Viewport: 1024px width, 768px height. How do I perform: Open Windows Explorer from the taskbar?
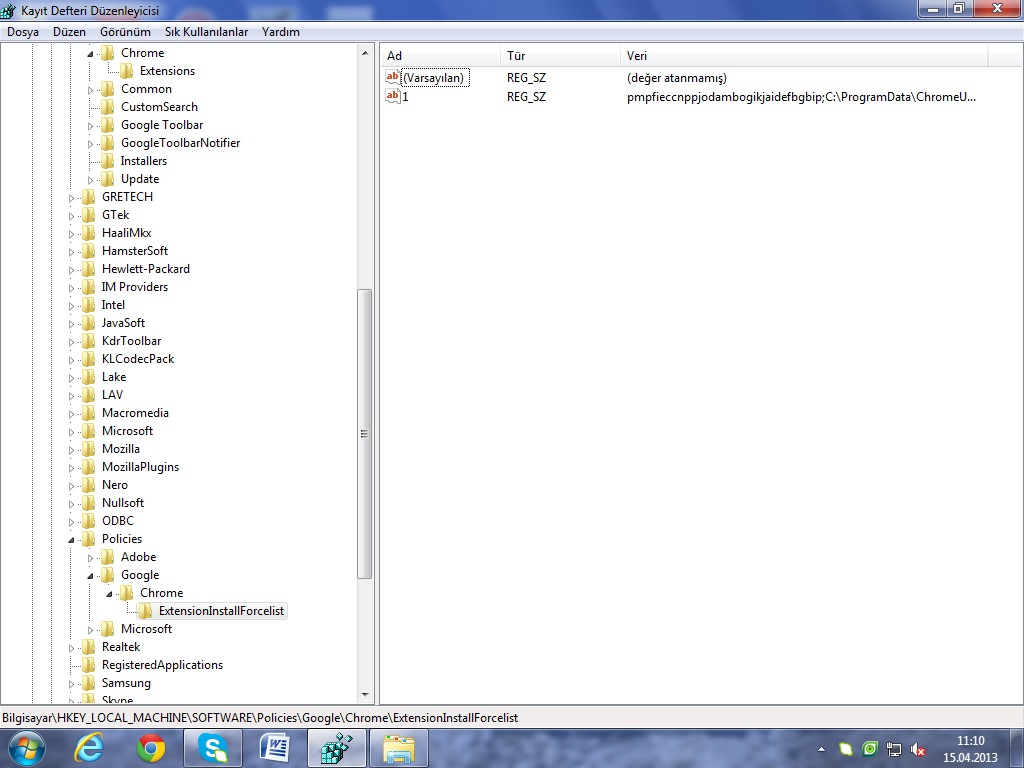click(398, 748)
